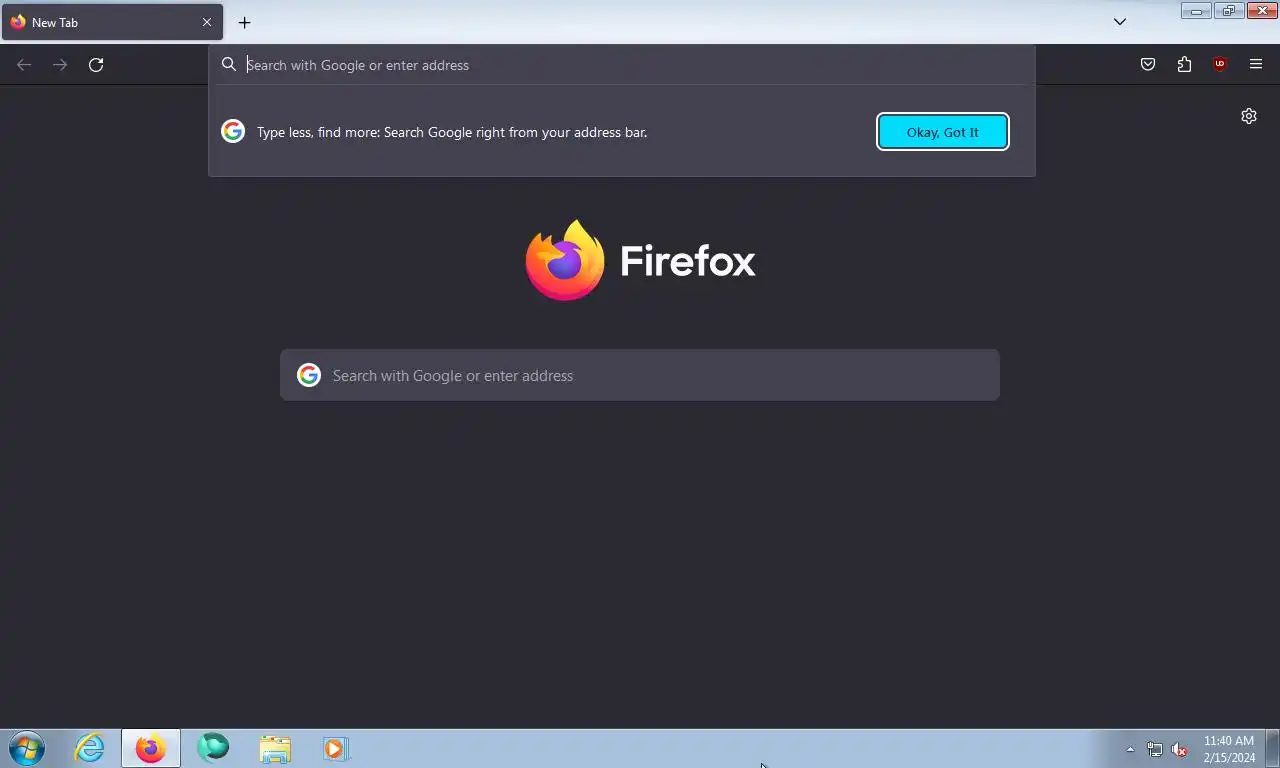Open the Firefox application menu
The height and width of the screenshot is (768, 1280).
click(1256, 65)
